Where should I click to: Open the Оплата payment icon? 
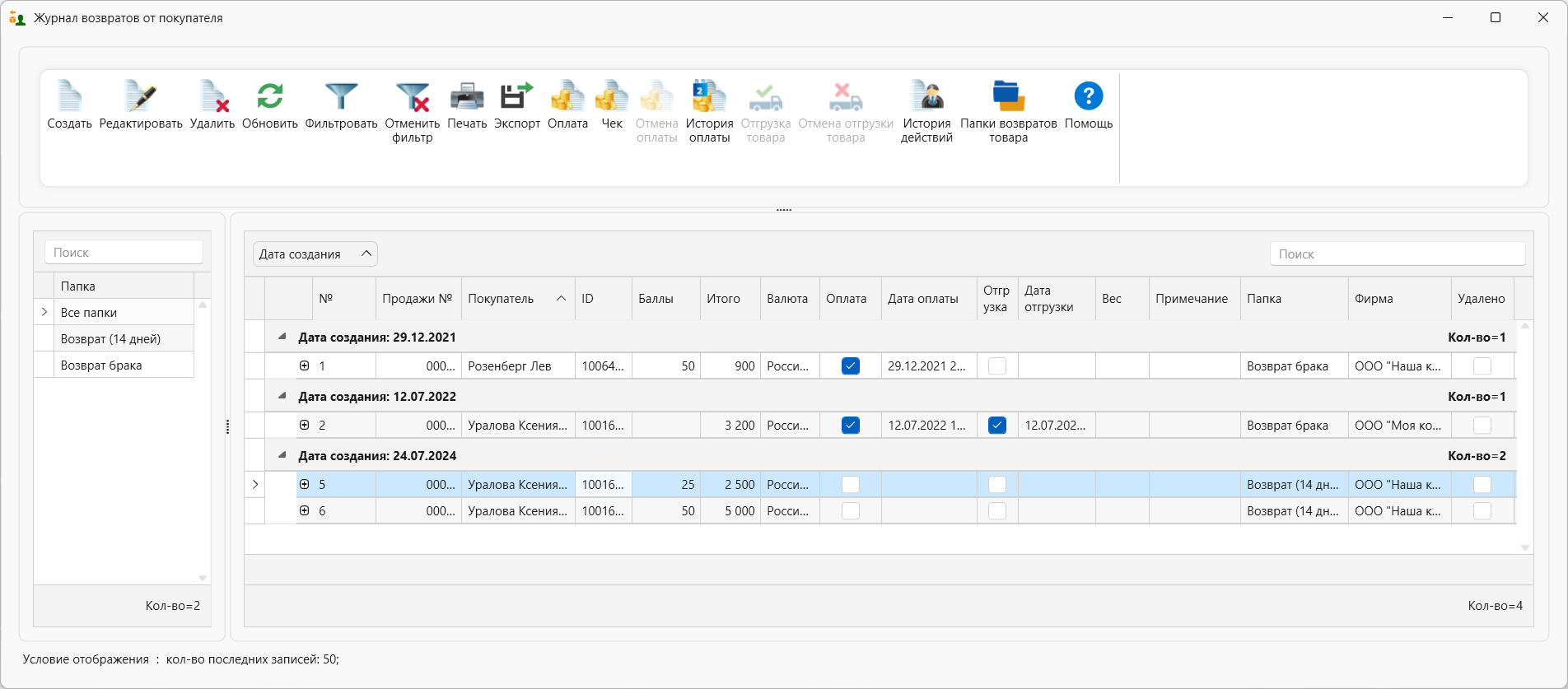coord(567,96)
